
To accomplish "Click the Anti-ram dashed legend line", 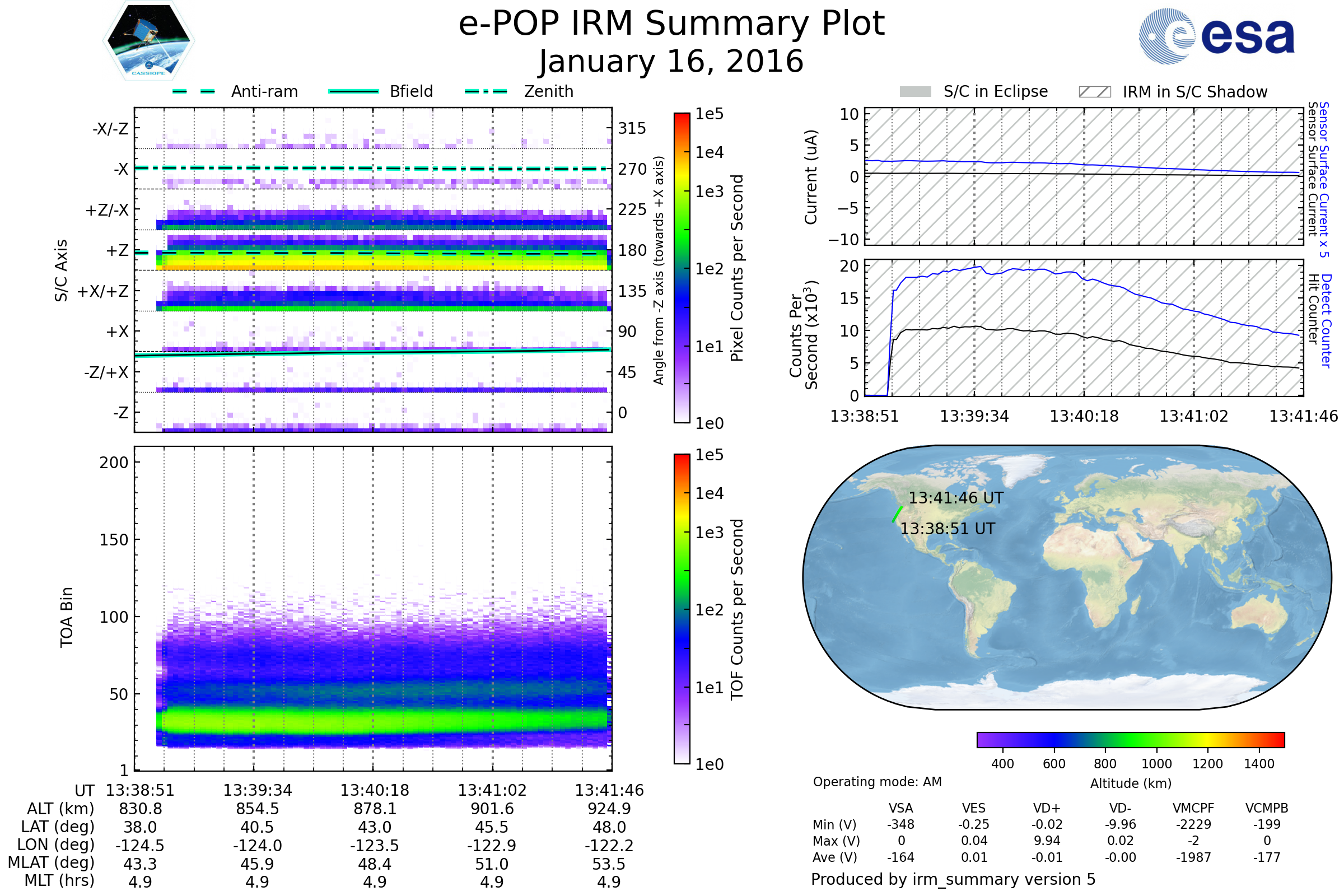I will (194, 91).
